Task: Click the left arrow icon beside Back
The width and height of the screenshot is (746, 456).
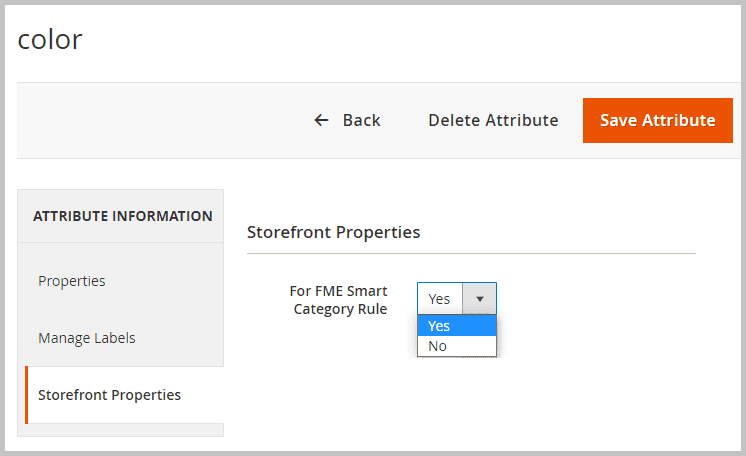Action: coord(321,120)
